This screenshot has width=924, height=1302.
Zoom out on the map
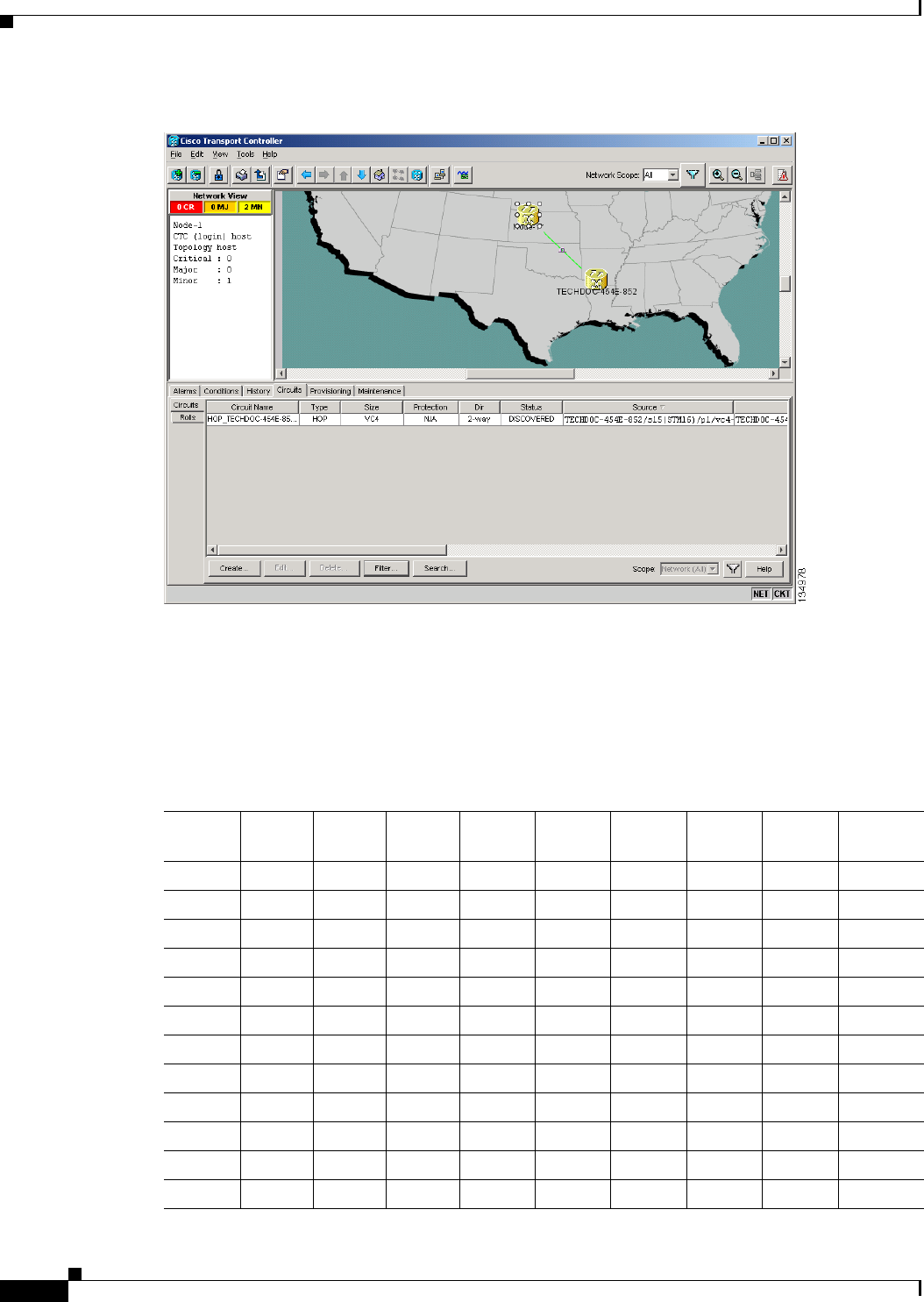[x=736, y=175]
